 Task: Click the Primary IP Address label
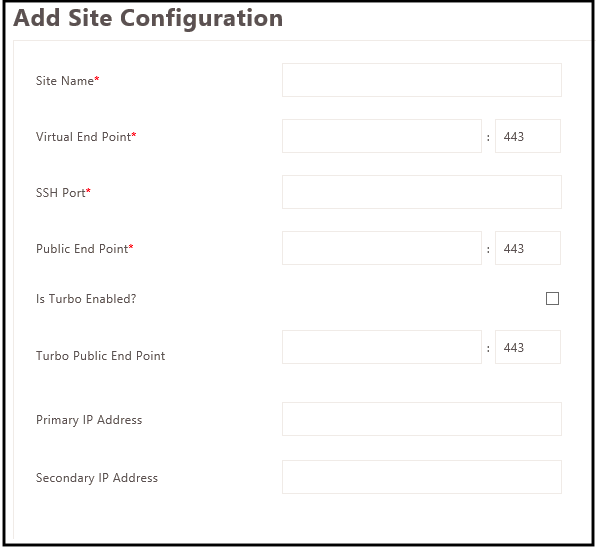point(89,420)
